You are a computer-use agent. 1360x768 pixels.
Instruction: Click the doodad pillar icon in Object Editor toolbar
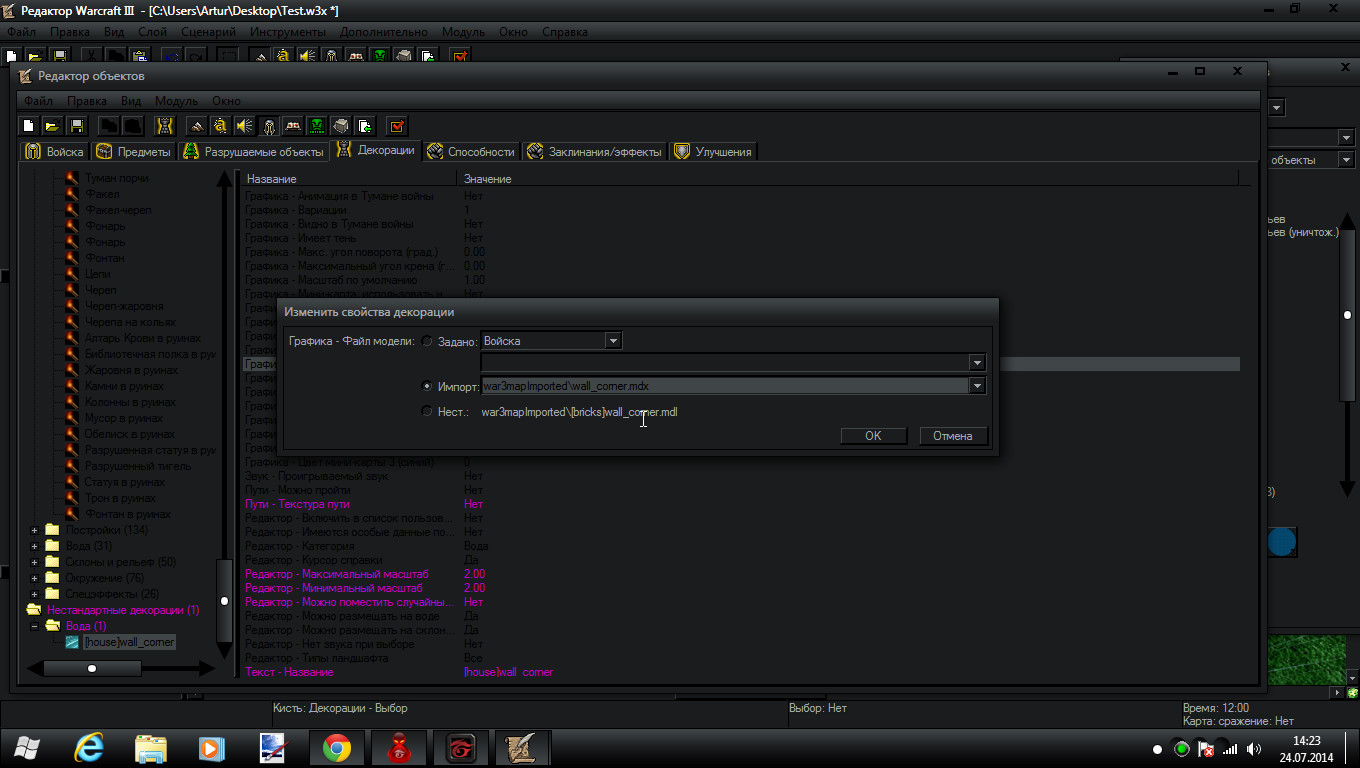pos(166,126)
